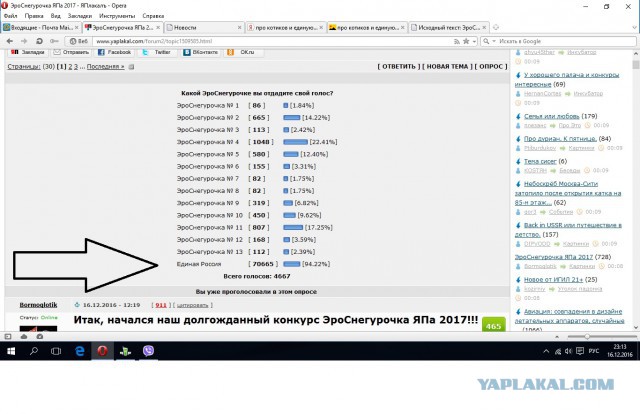Screen dimensions: 640x414
Task: Reload the page with the refresh icon
Action: pyautogui.click(x=39, y=41)
